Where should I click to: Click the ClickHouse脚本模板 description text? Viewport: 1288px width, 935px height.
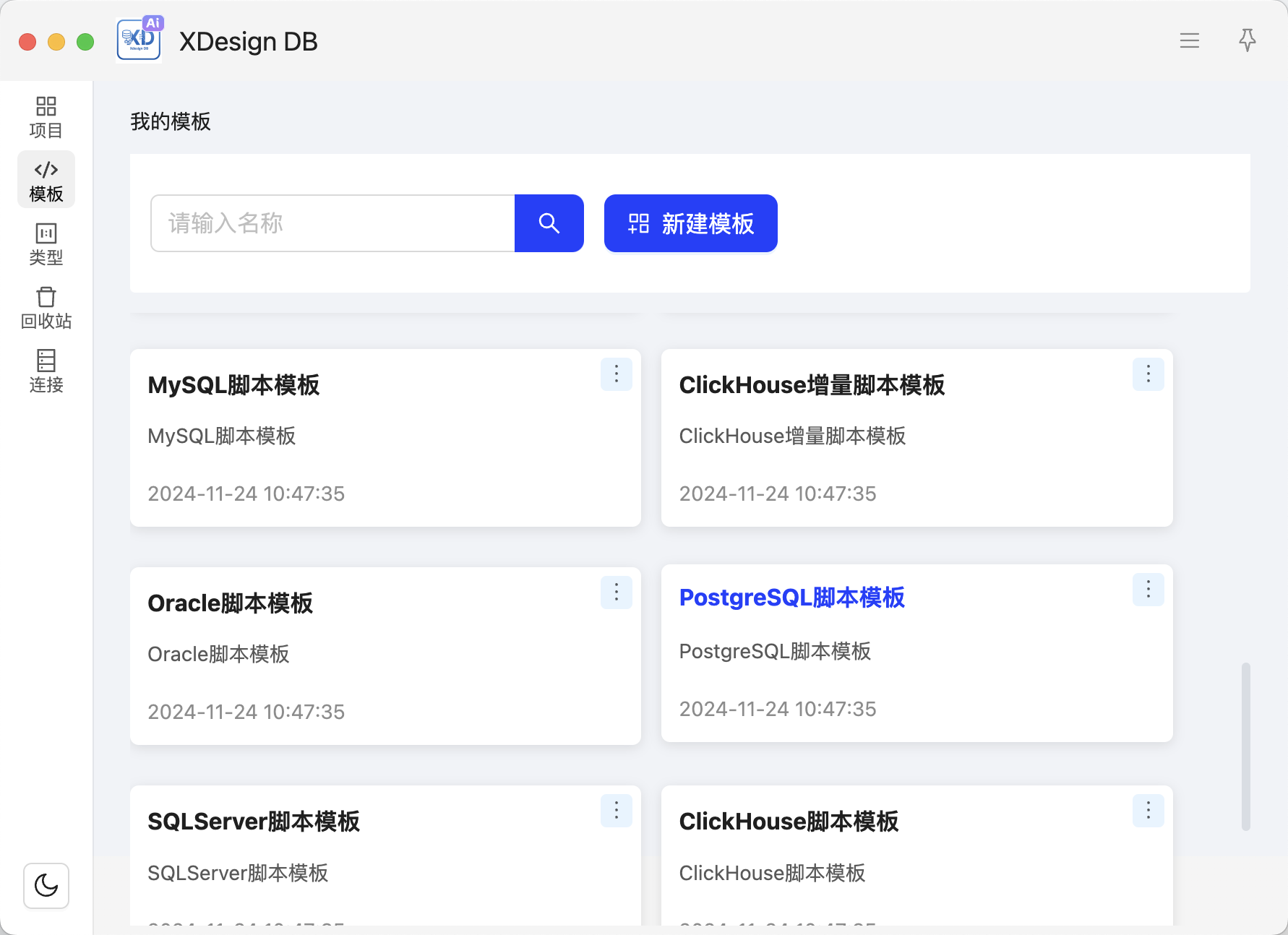772,873
